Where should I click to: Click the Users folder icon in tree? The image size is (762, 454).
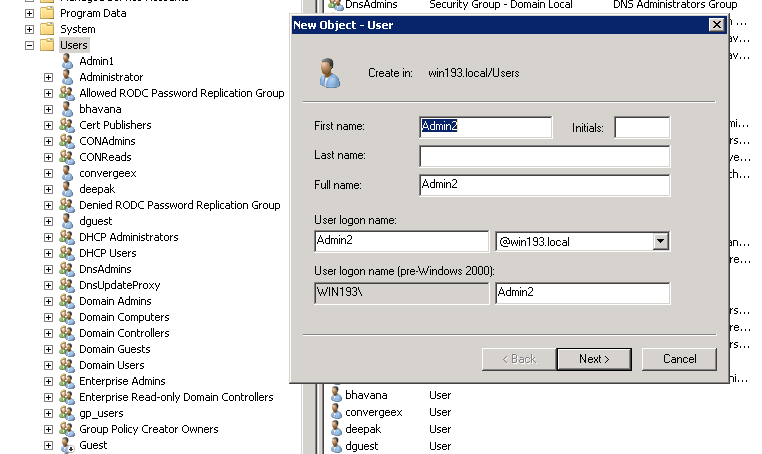point(47,45)
